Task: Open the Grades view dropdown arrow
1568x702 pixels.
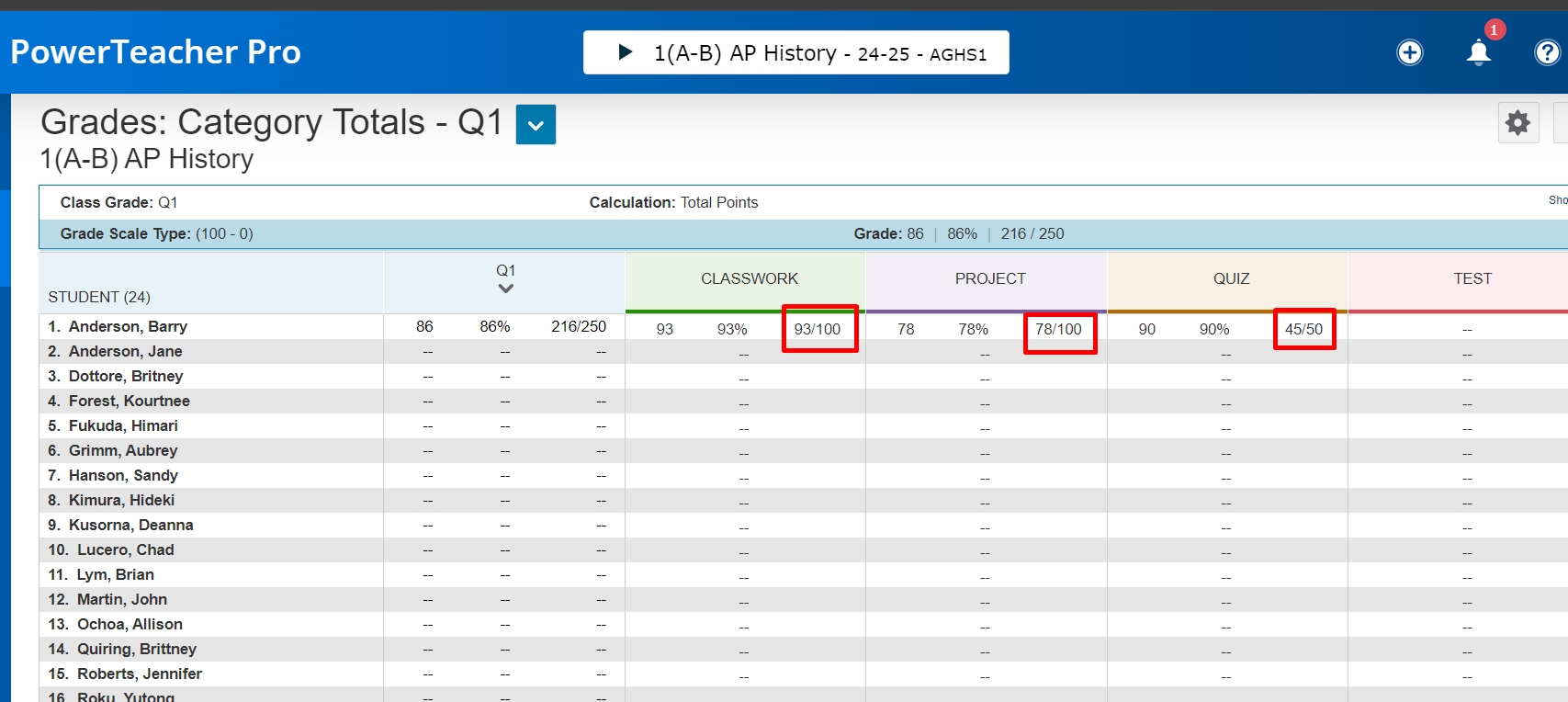Action: [x=536, y=125]
